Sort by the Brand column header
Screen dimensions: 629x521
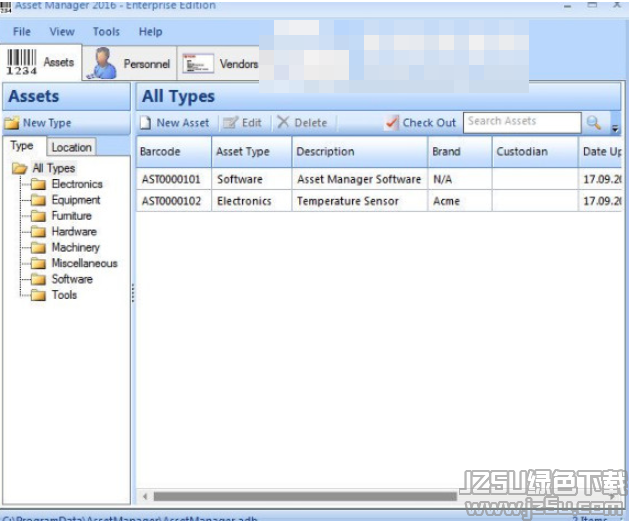coord(460,152)
